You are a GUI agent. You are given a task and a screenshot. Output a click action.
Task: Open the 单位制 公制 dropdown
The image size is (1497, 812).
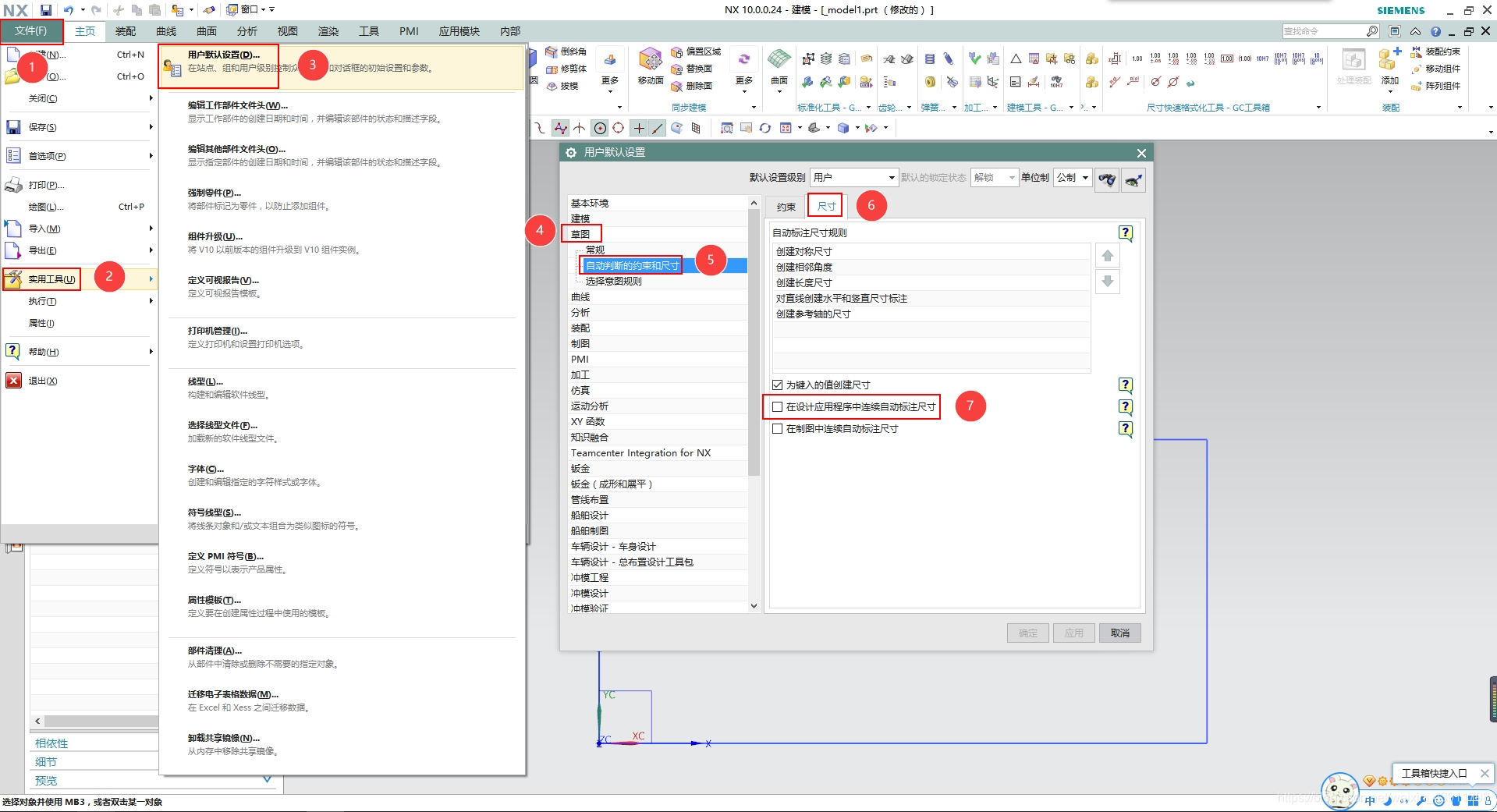[x=1072, y=177]
